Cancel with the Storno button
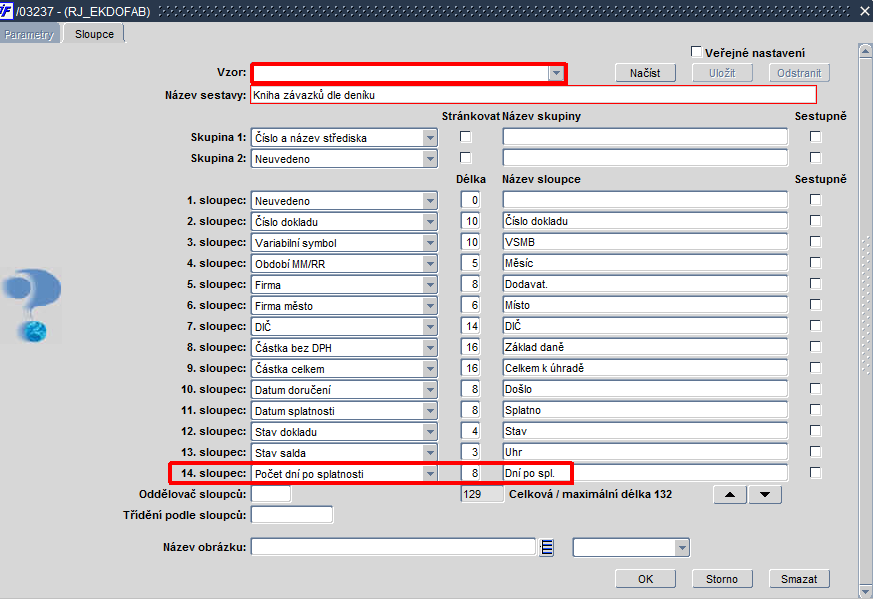 [x=722, y=579]
